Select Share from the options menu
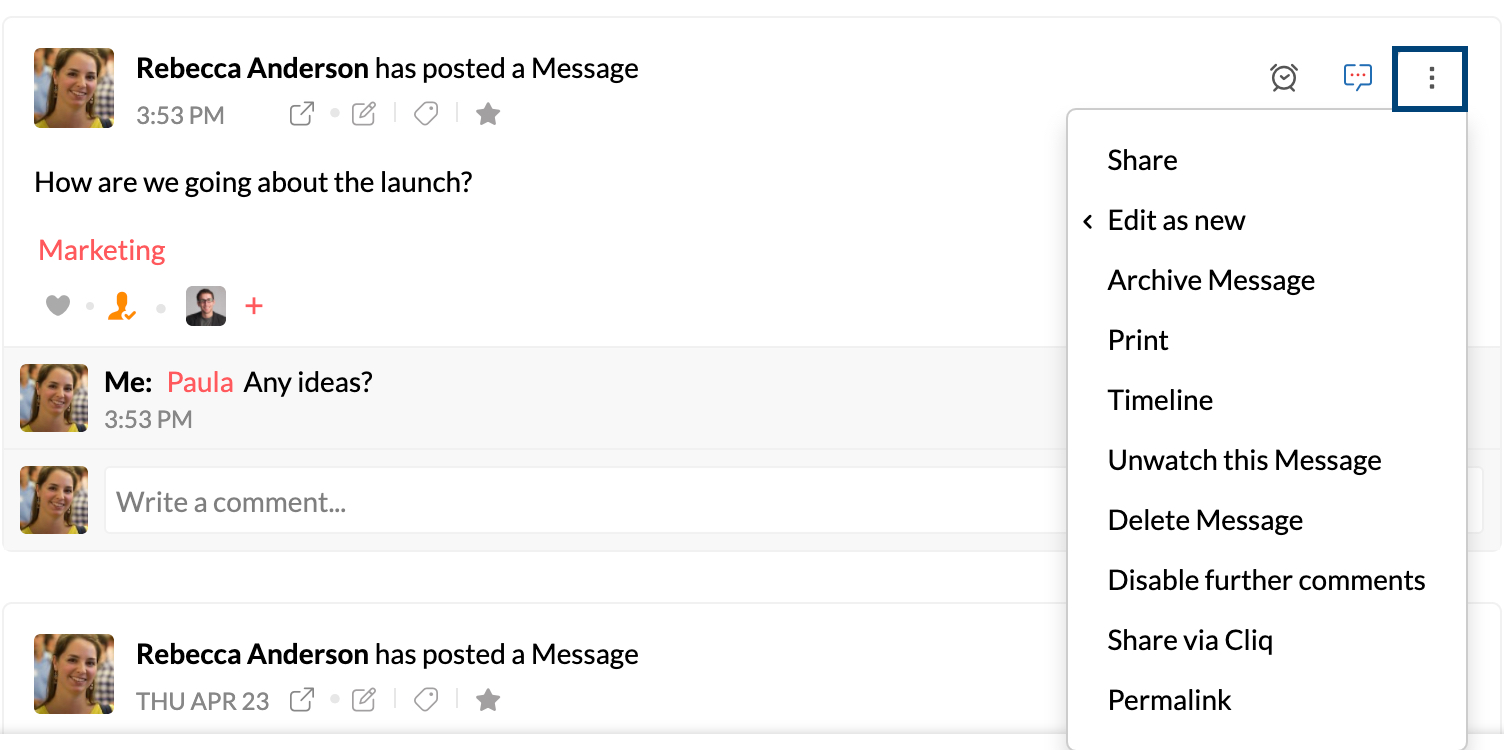The width and height of the screenshot is (1504, 750). [x=1142, y=161]
